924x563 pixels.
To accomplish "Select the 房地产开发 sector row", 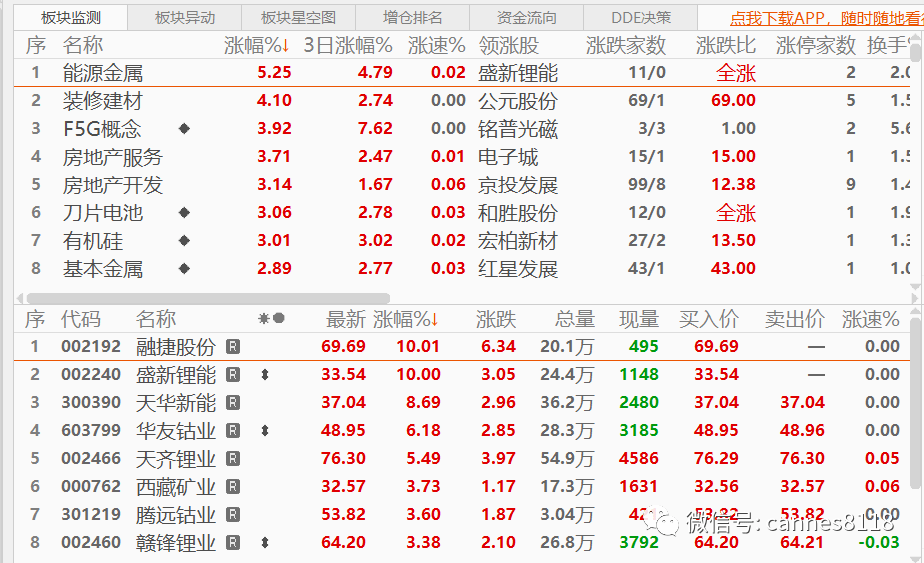I will click(462, 185).
